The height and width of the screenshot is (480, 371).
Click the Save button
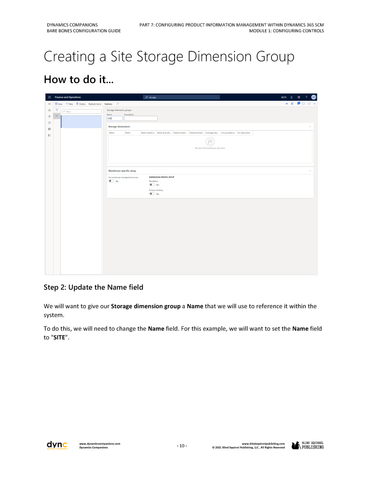(59, 104)
